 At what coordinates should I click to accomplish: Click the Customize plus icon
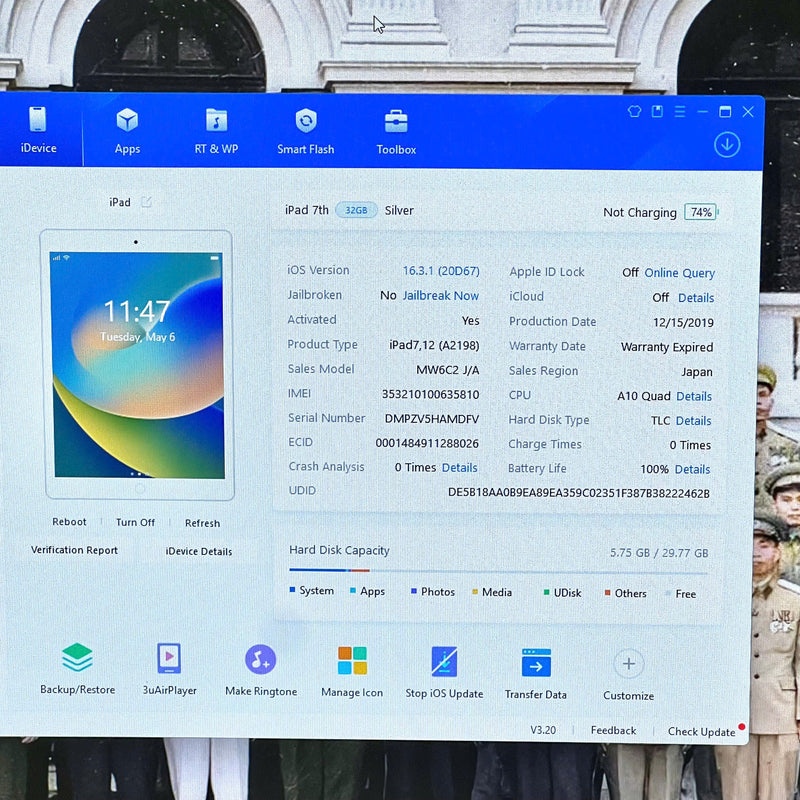click(x=629, y=664)
